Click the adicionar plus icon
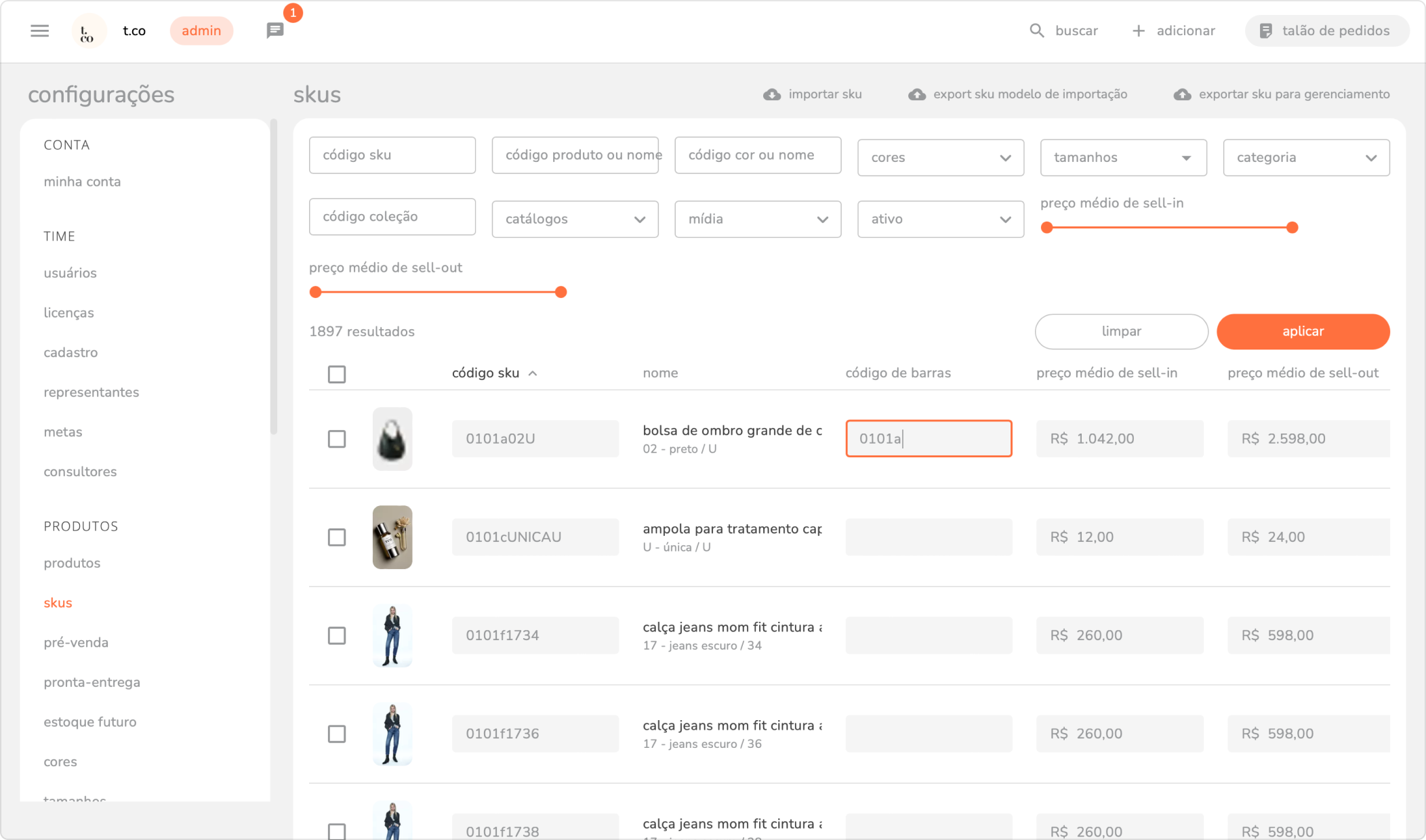 [1139, 30]
